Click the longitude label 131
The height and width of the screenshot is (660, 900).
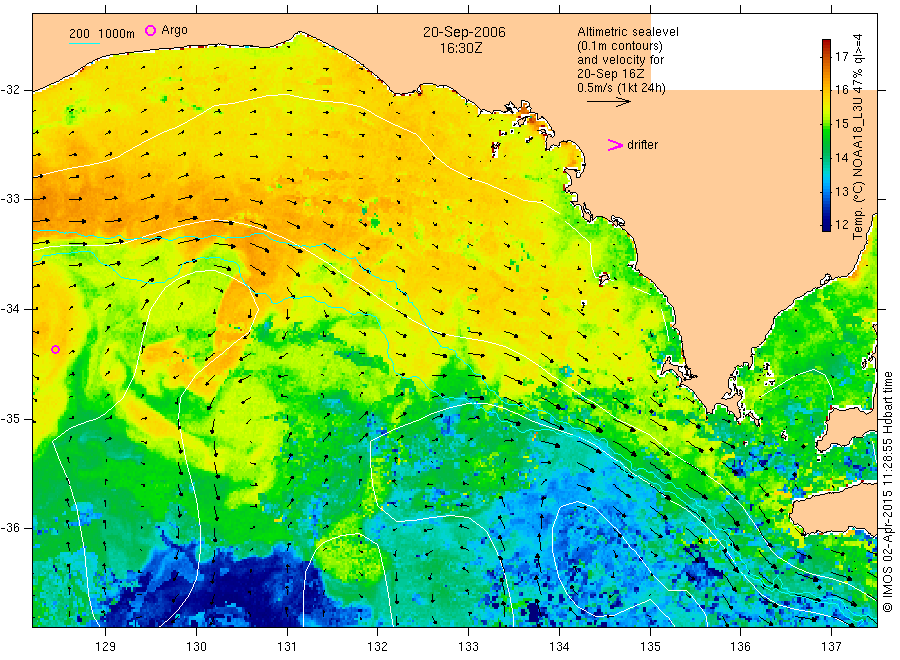tap(287, 646)
